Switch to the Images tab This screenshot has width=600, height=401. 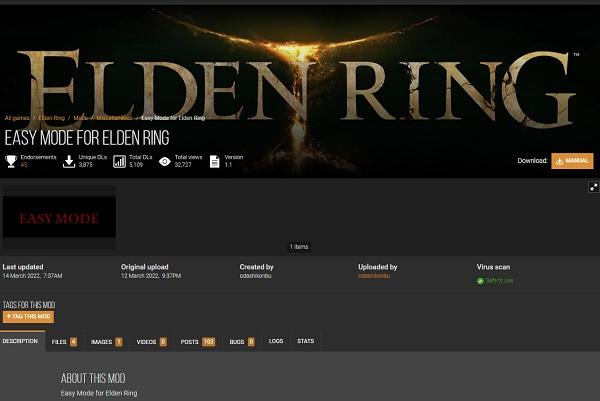coord(106,341)
